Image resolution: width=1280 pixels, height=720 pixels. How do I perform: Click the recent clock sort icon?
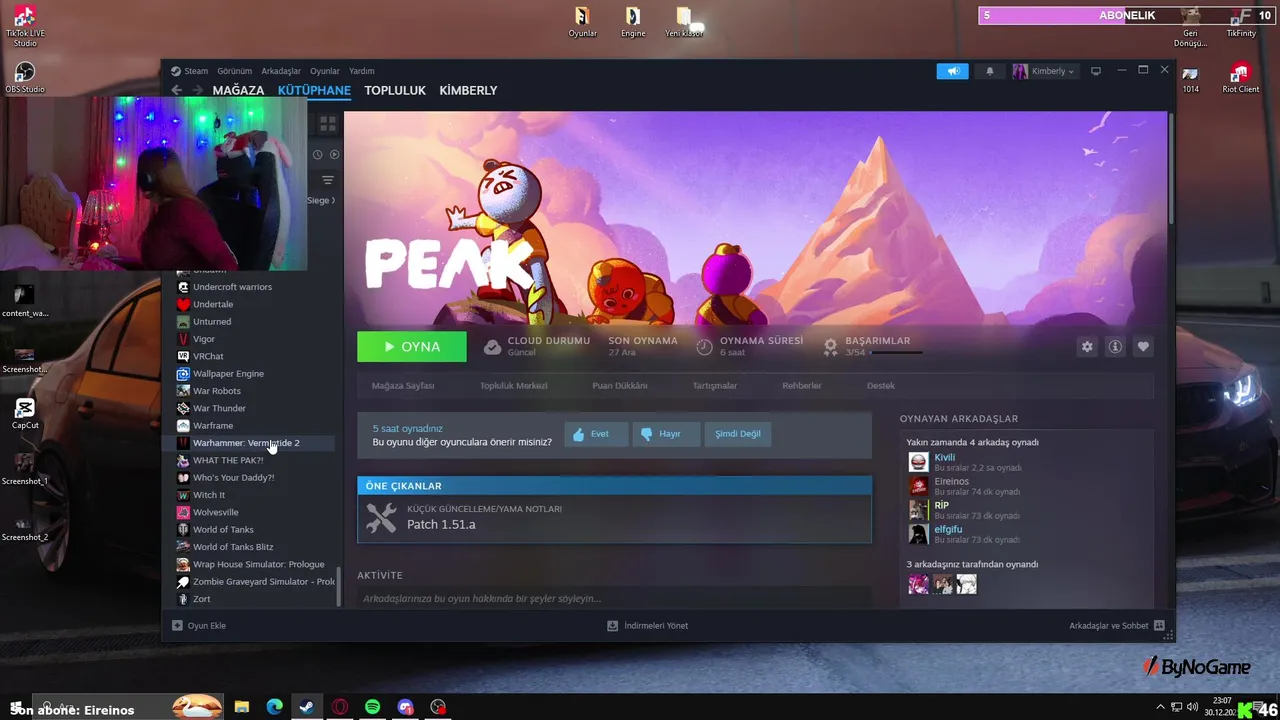317,155
